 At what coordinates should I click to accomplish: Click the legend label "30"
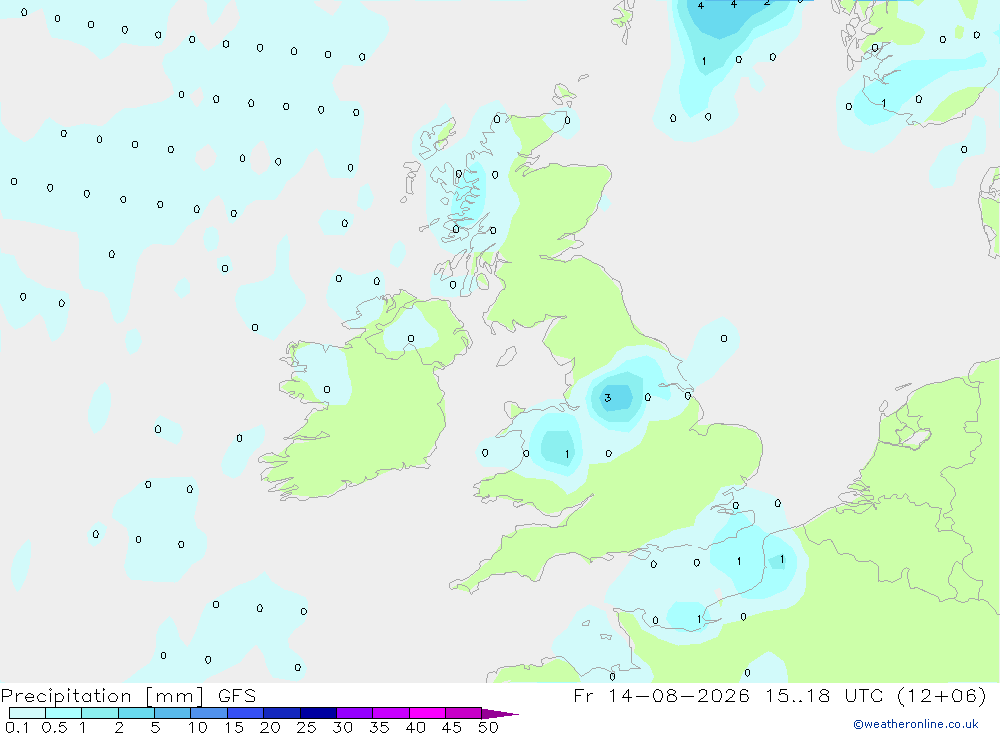[342, 727]
